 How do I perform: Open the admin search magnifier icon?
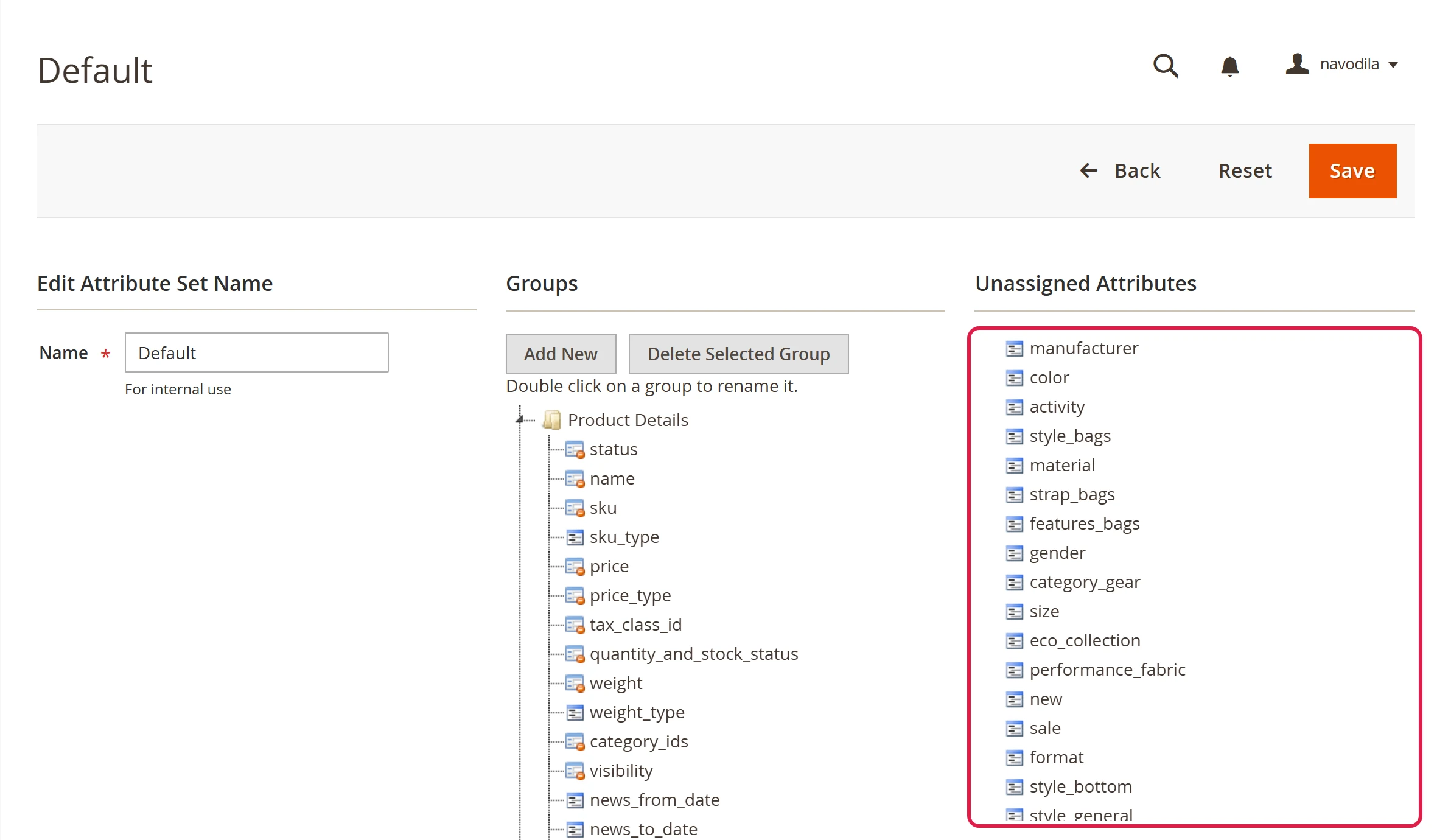pos(1166,65)
